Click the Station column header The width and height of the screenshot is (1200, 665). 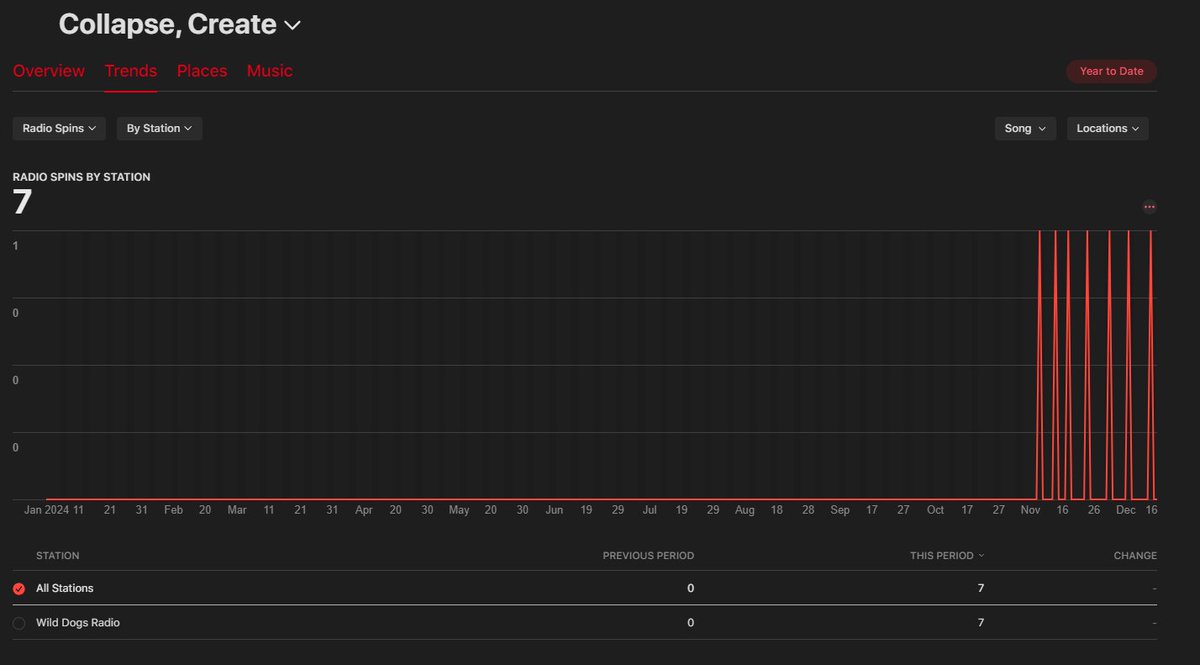tap(57, 556)
